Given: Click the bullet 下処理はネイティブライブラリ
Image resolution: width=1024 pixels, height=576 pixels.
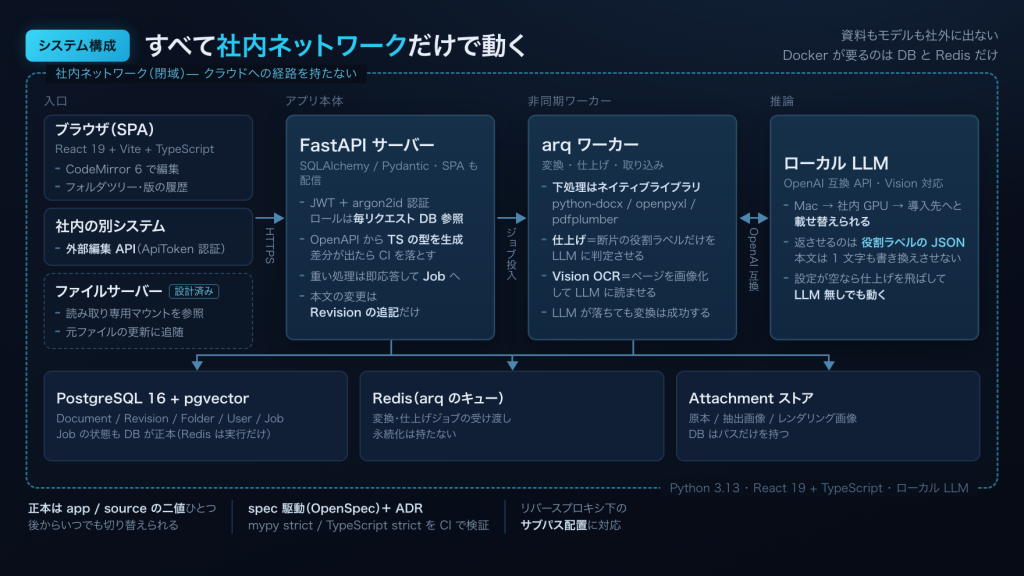Looking at the screenshot, I should coord(626,187).
